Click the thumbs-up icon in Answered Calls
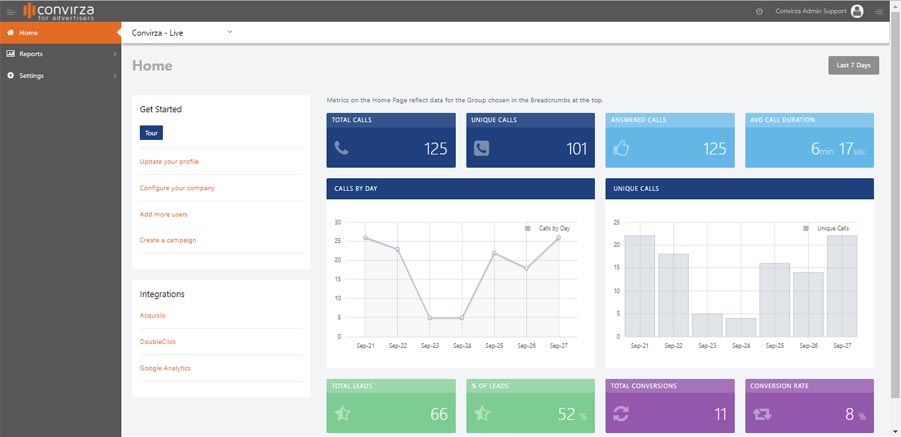 (x=621, y=149)
